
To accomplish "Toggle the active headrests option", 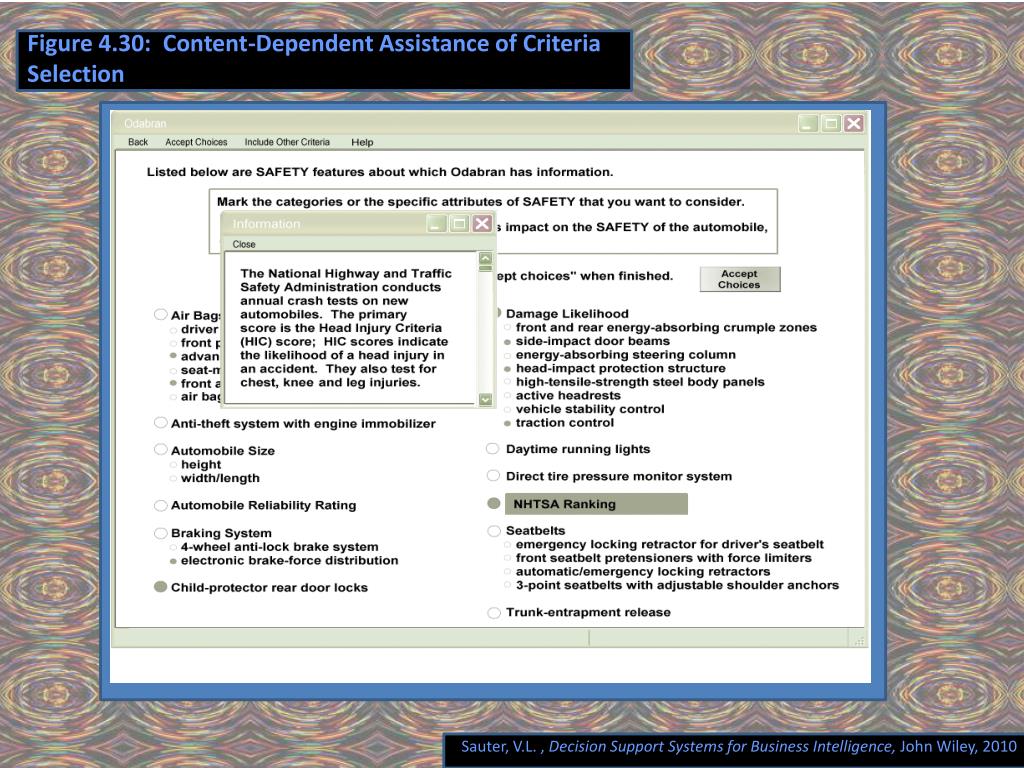I will click(507, 396).
